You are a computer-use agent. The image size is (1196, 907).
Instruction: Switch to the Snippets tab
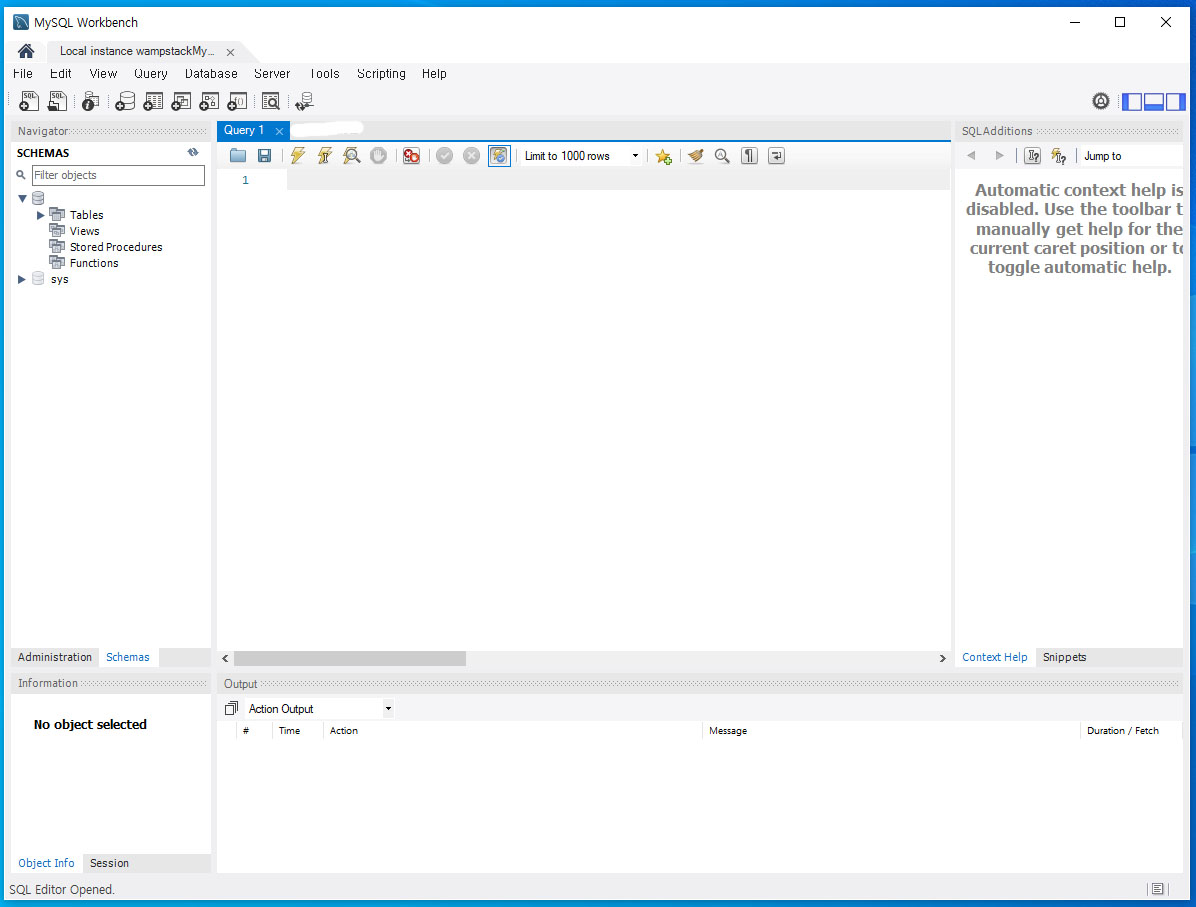coord(1064,657)
